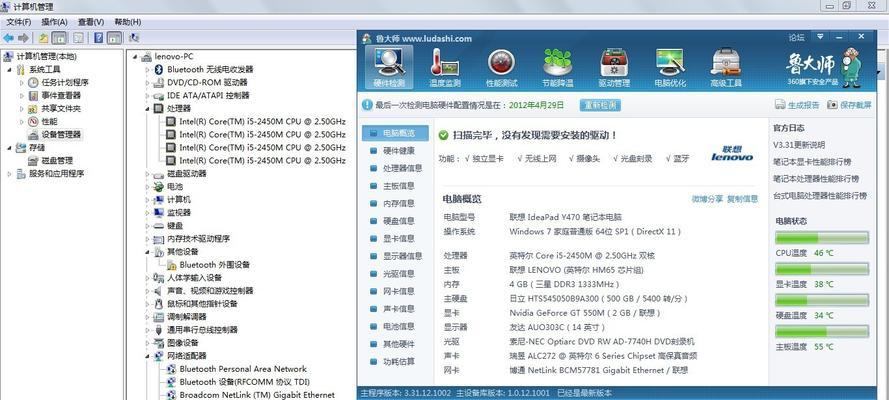Collapse 其他设备 device category
This screenshot has width=889, height=400.
147,252
